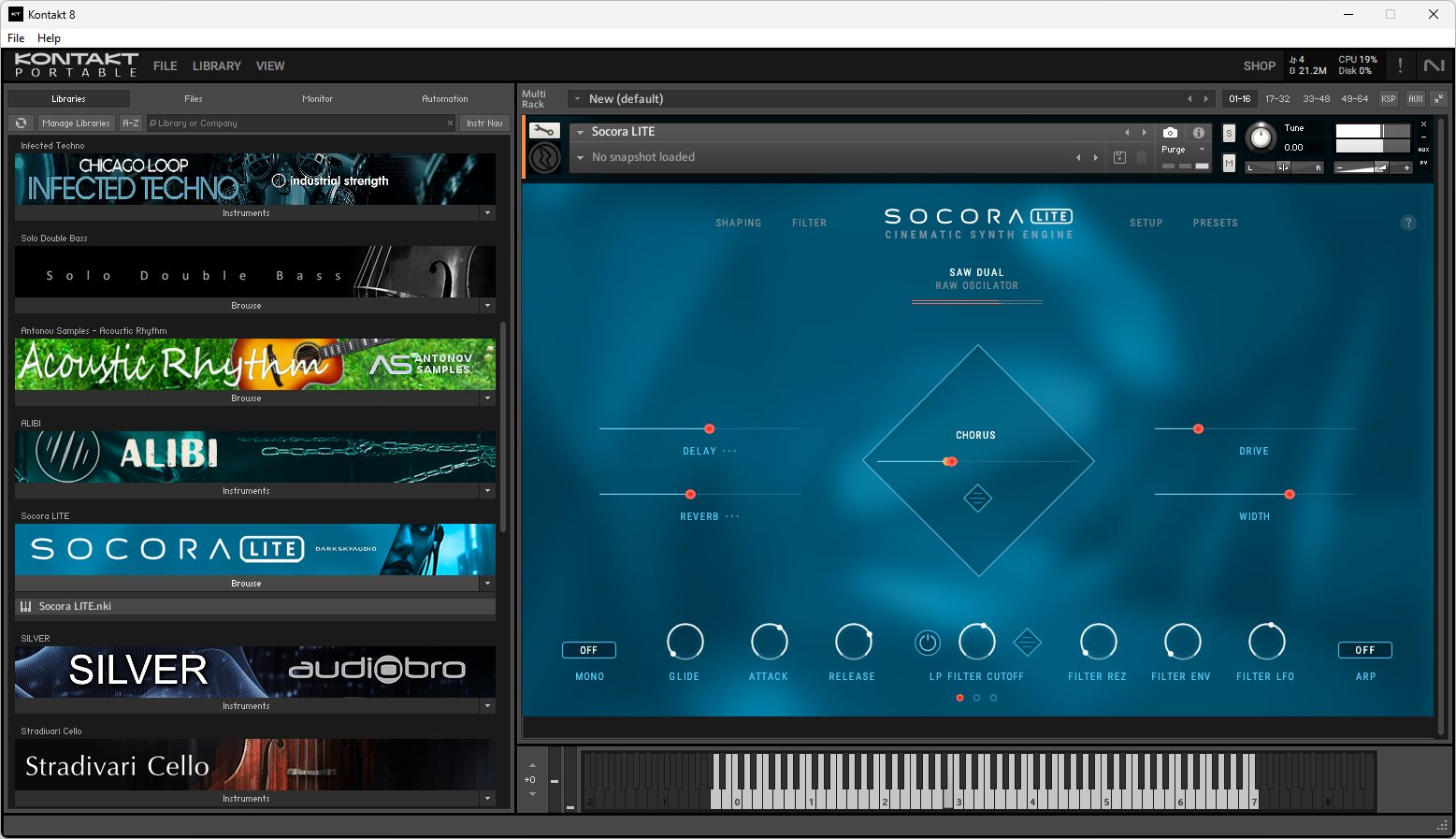
Task: Toggle the LP filter power button
Action: pos(927,643)
